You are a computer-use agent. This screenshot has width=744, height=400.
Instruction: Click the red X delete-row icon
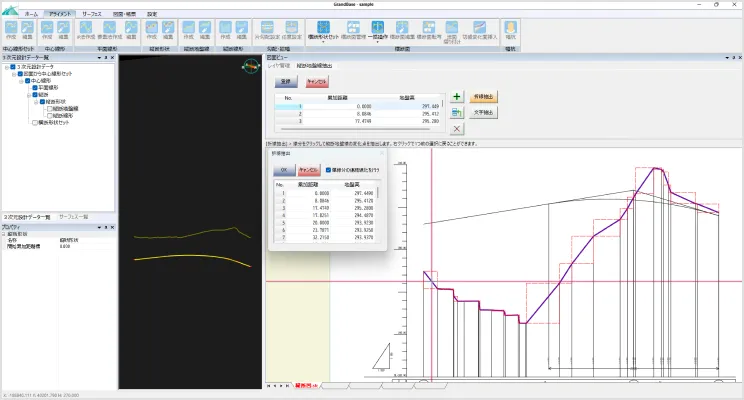(x=456, y=129)
